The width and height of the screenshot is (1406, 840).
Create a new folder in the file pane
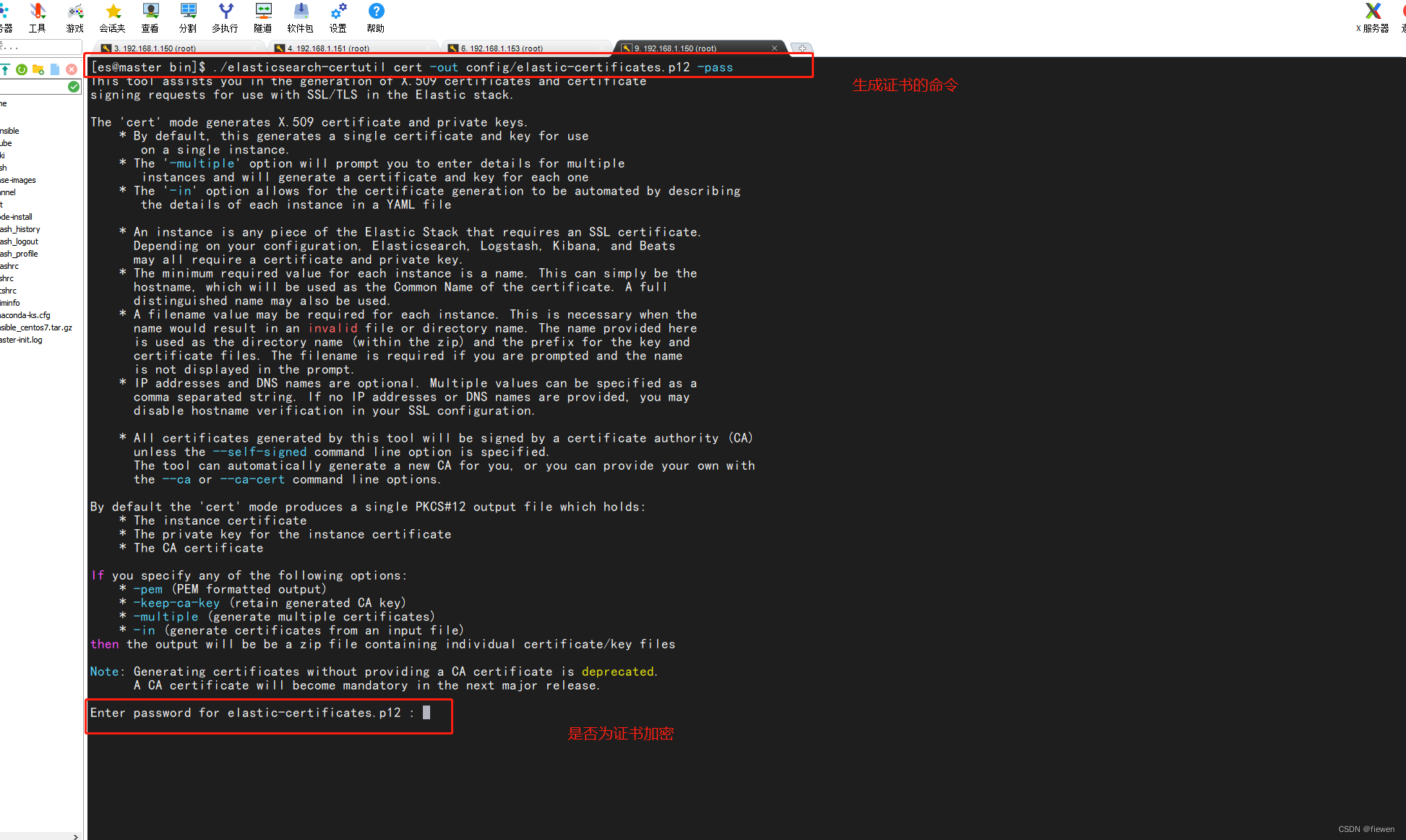38,69
